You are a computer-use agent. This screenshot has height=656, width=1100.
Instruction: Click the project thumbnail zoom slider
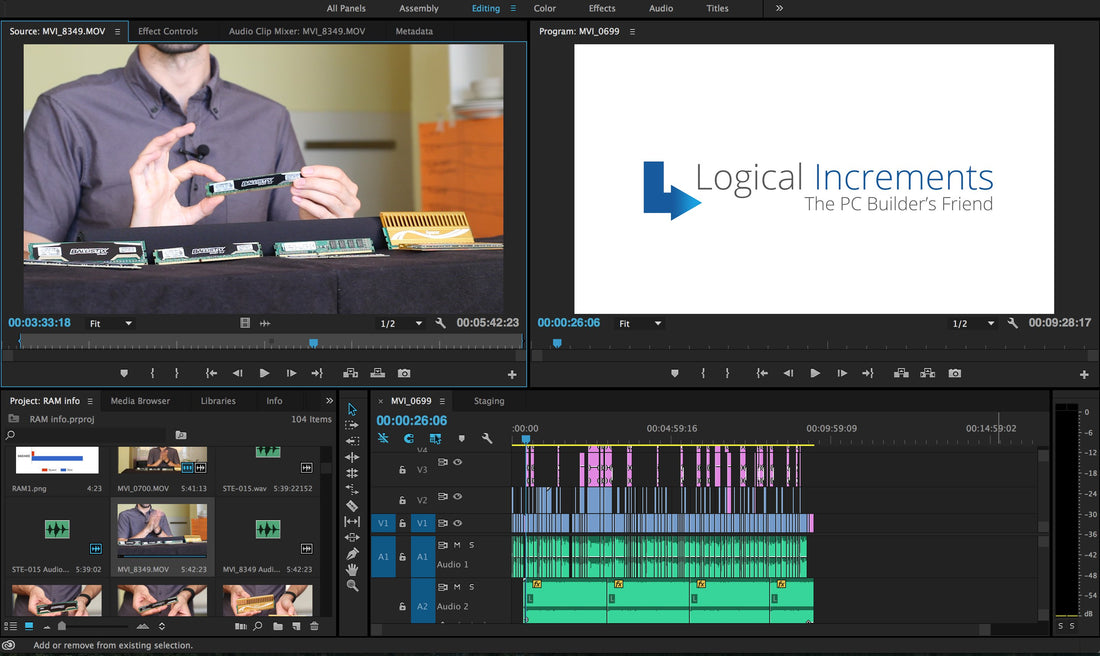click(62, 626)
